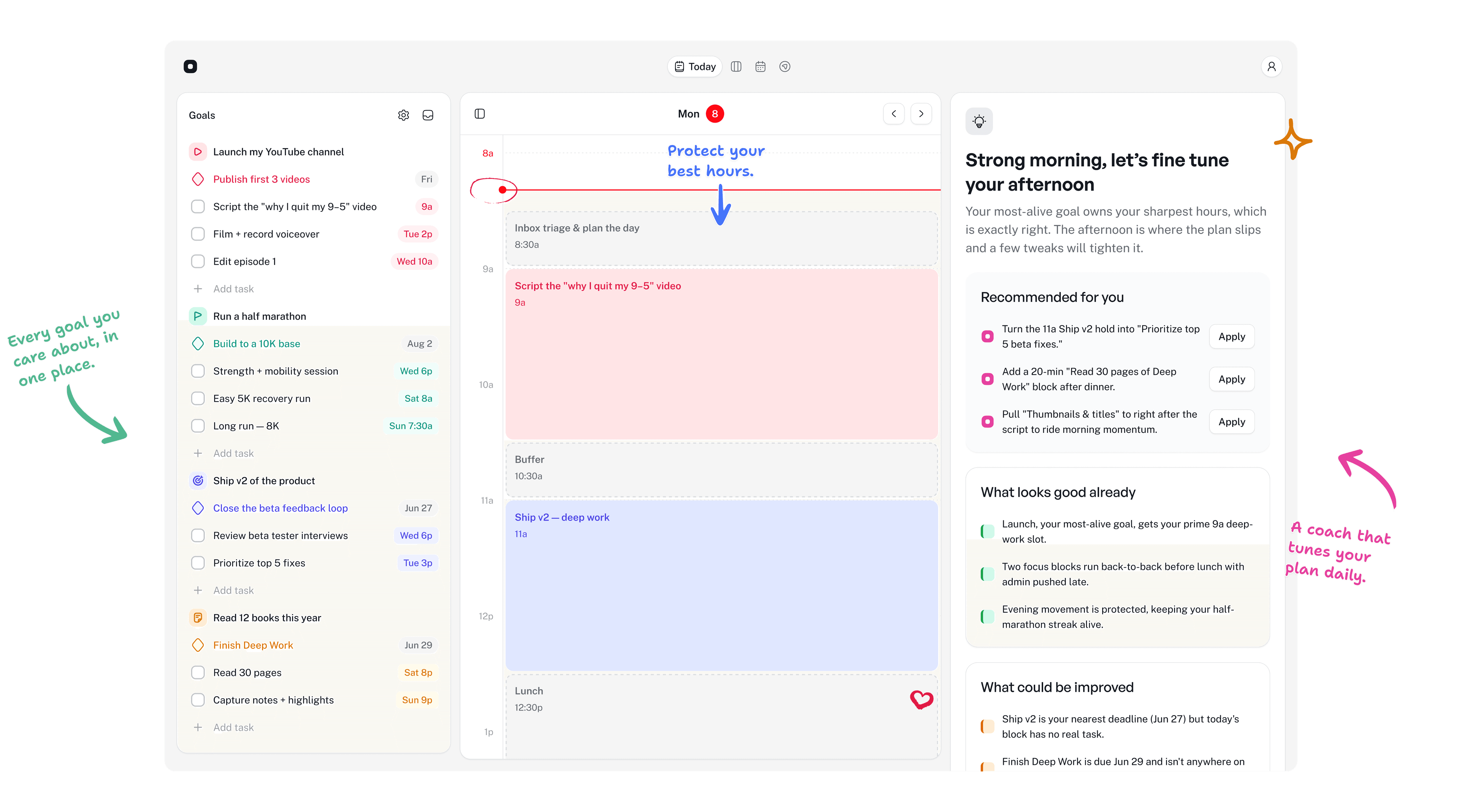Check off Review beta tester interviews
This screenshot has width=1462, height=812.
point(198,536)
